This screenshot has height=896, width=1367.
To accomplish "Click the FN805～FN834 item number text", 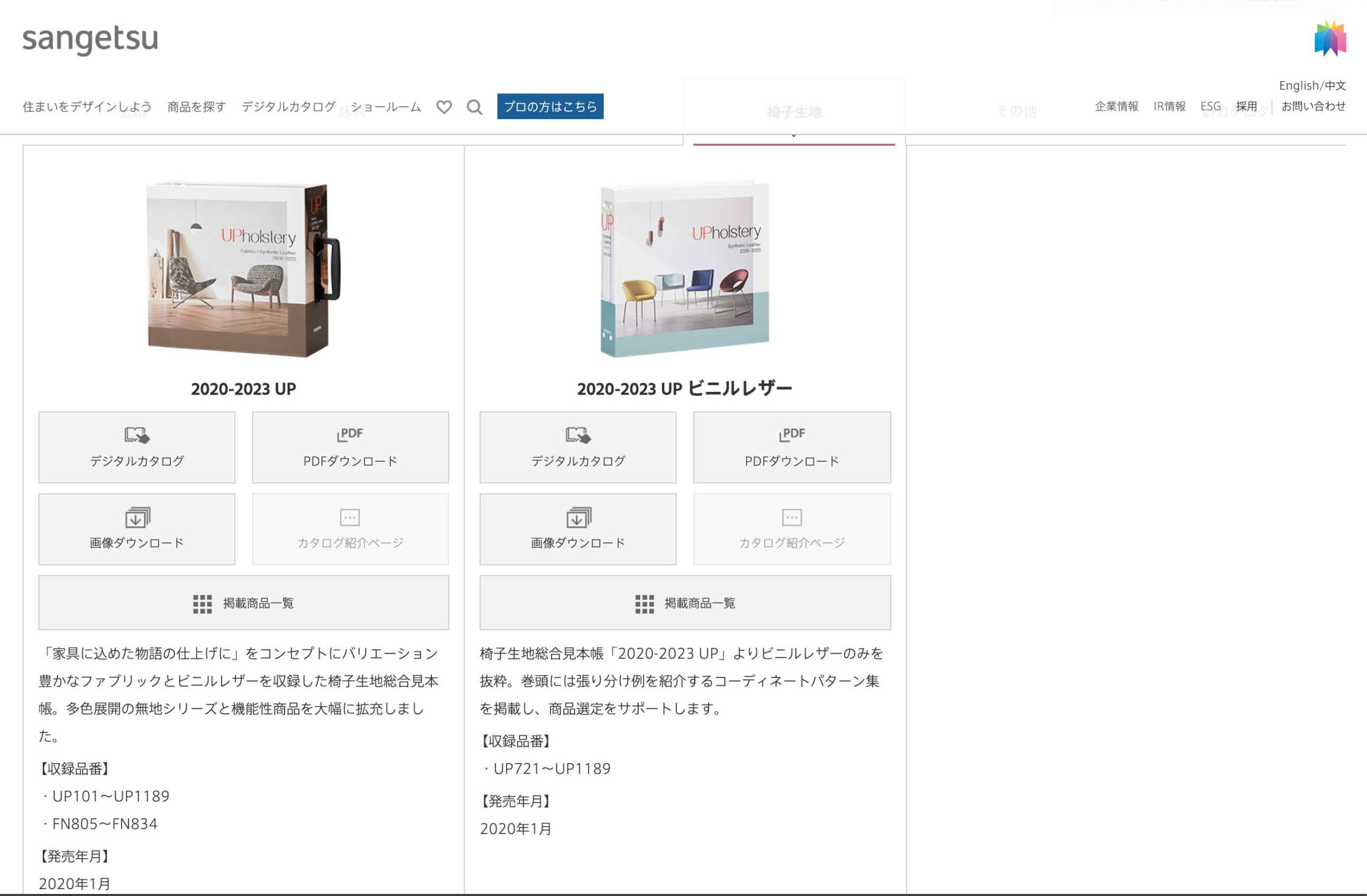I will coord(105,823).
